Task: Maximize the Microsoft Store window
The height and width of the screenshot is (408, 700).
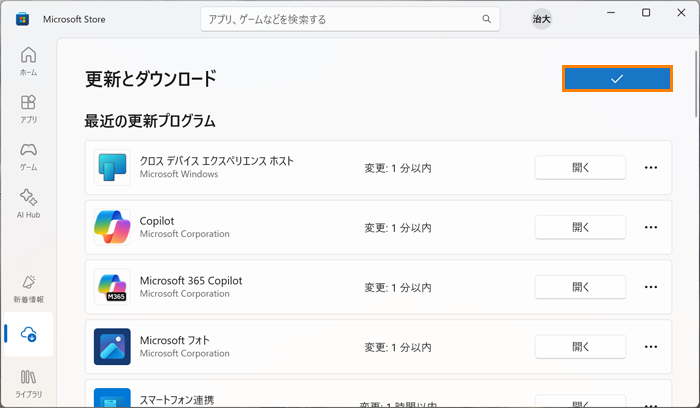Action: 646,12
